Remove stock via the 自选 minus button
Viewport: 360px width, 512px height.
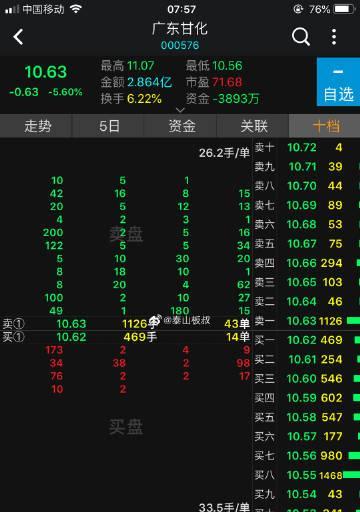pyautogui.click(x=338, y=82)
